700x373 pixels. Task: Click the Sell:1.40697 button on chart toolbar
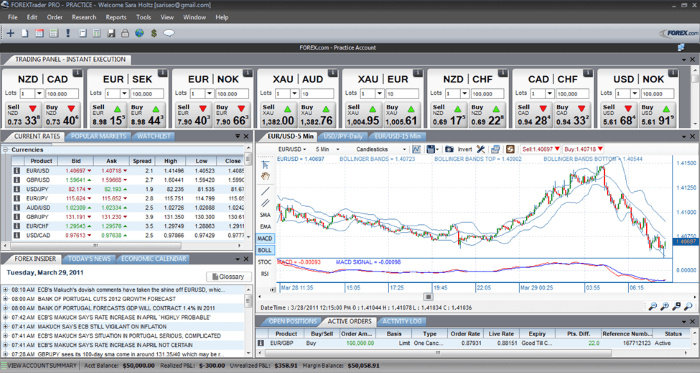coord(540,149)
